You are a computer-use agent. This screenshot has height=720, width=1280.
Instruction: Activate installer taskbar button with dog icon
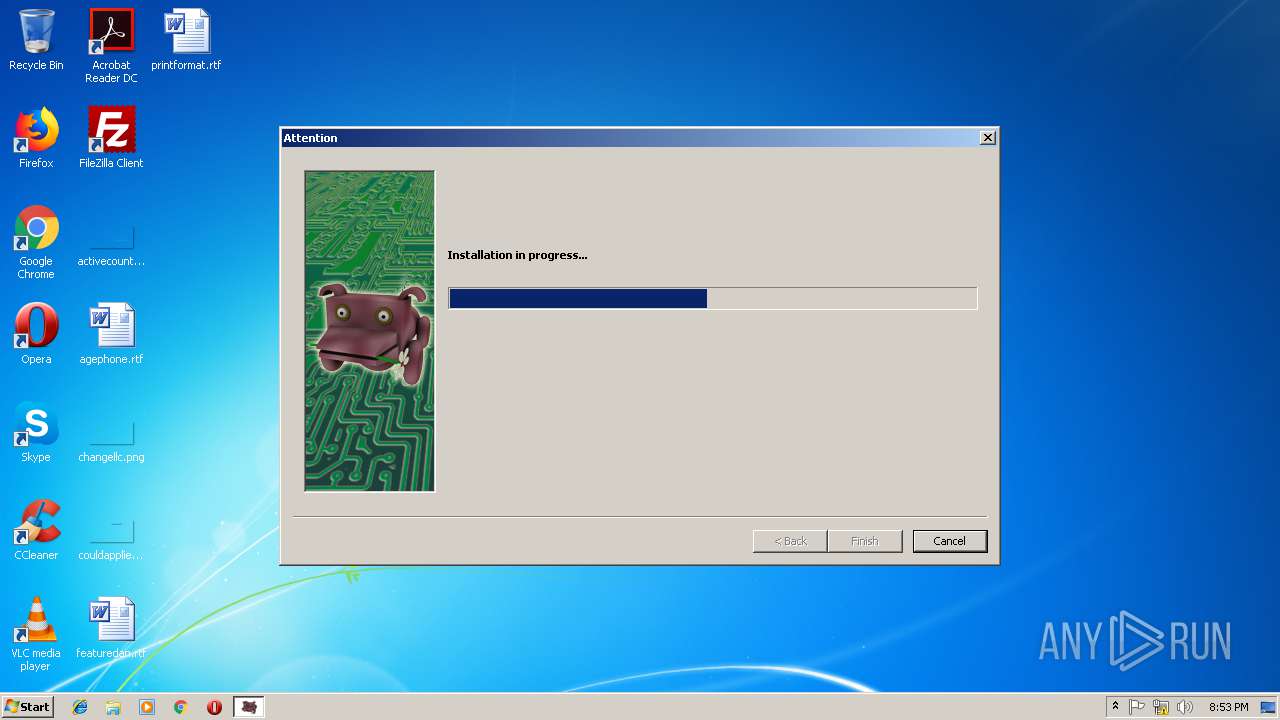pos(249,707)
